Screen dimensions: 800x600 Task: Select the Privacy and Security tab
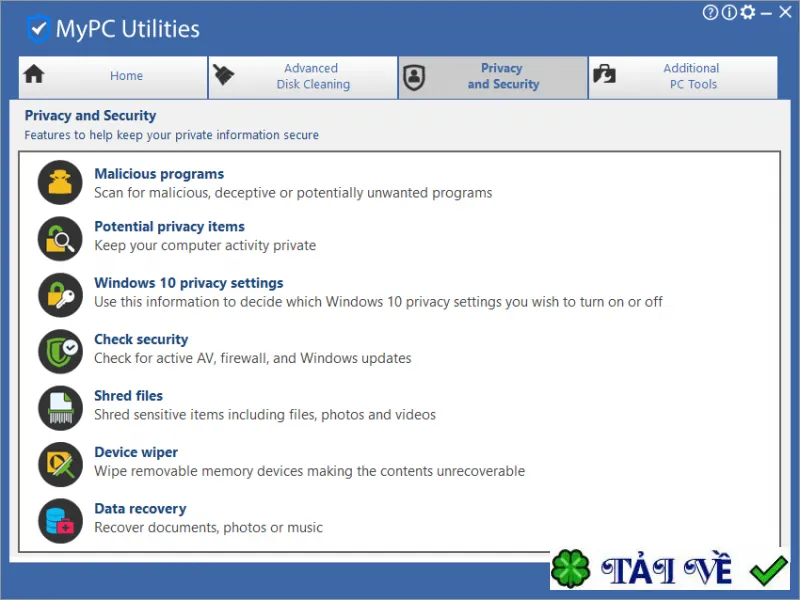(x=493, y=77)
